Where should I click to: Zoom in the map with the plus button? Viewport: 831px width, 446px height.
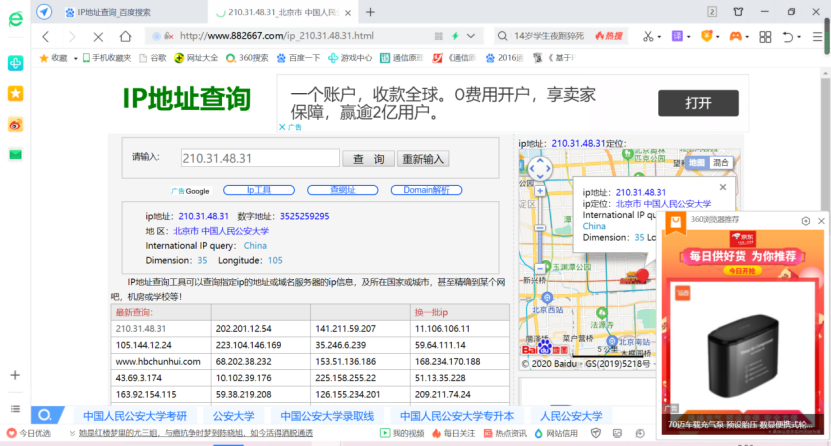(x=540, y=191)
